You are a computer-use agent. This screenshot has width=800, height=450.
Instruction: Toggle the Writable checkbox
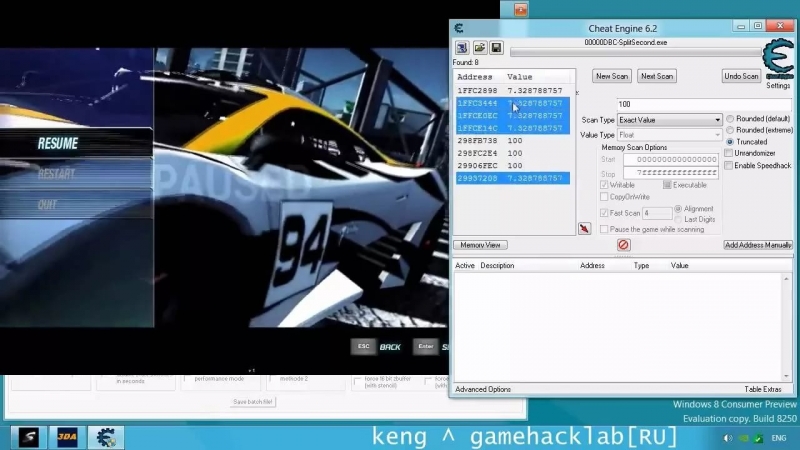click(x=604, y=185)
